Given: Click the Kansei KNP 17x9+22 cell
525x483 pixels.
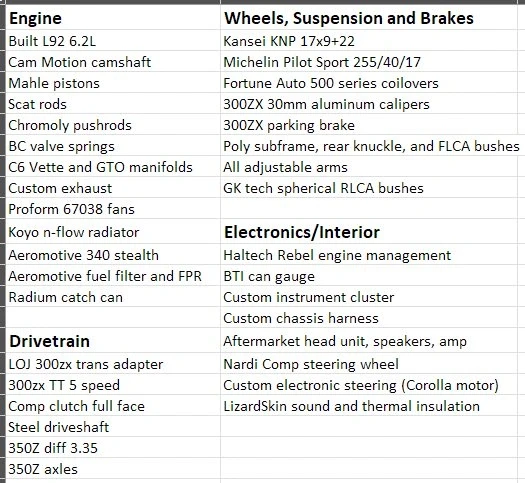Looking at the screenshot, I should [x=369, y=41].
